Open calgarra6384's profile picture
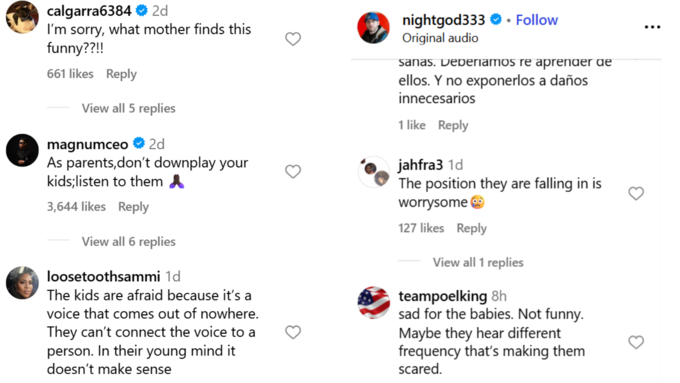 pos(22,17)
